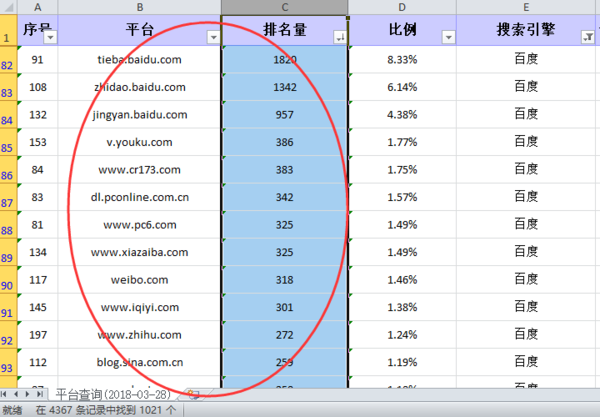The width and height of the screenshot is (600, 417).
Task: Select column B header
Action: pos(140,7)
